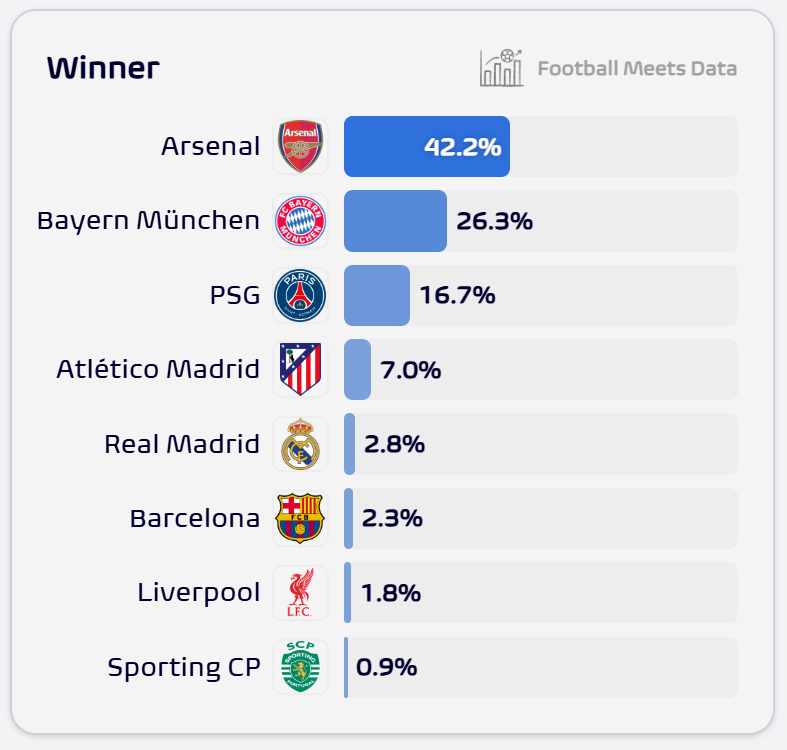Image resolution: width=787 pixels, height=750 pixels.
Task: Select the Real Madrid crest
Action: (301, 444)
